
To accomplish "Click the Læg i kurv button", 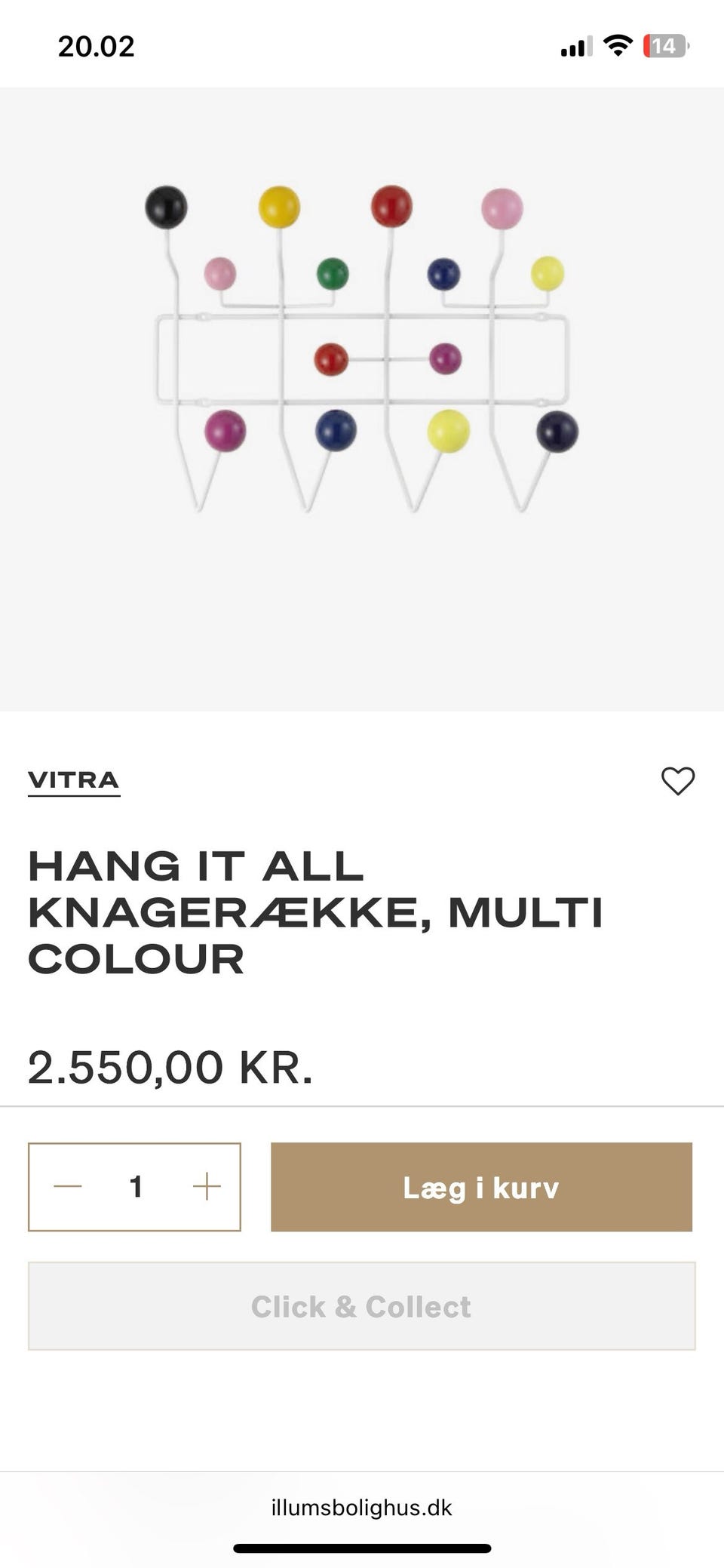I will click(x=481, y=1187).
